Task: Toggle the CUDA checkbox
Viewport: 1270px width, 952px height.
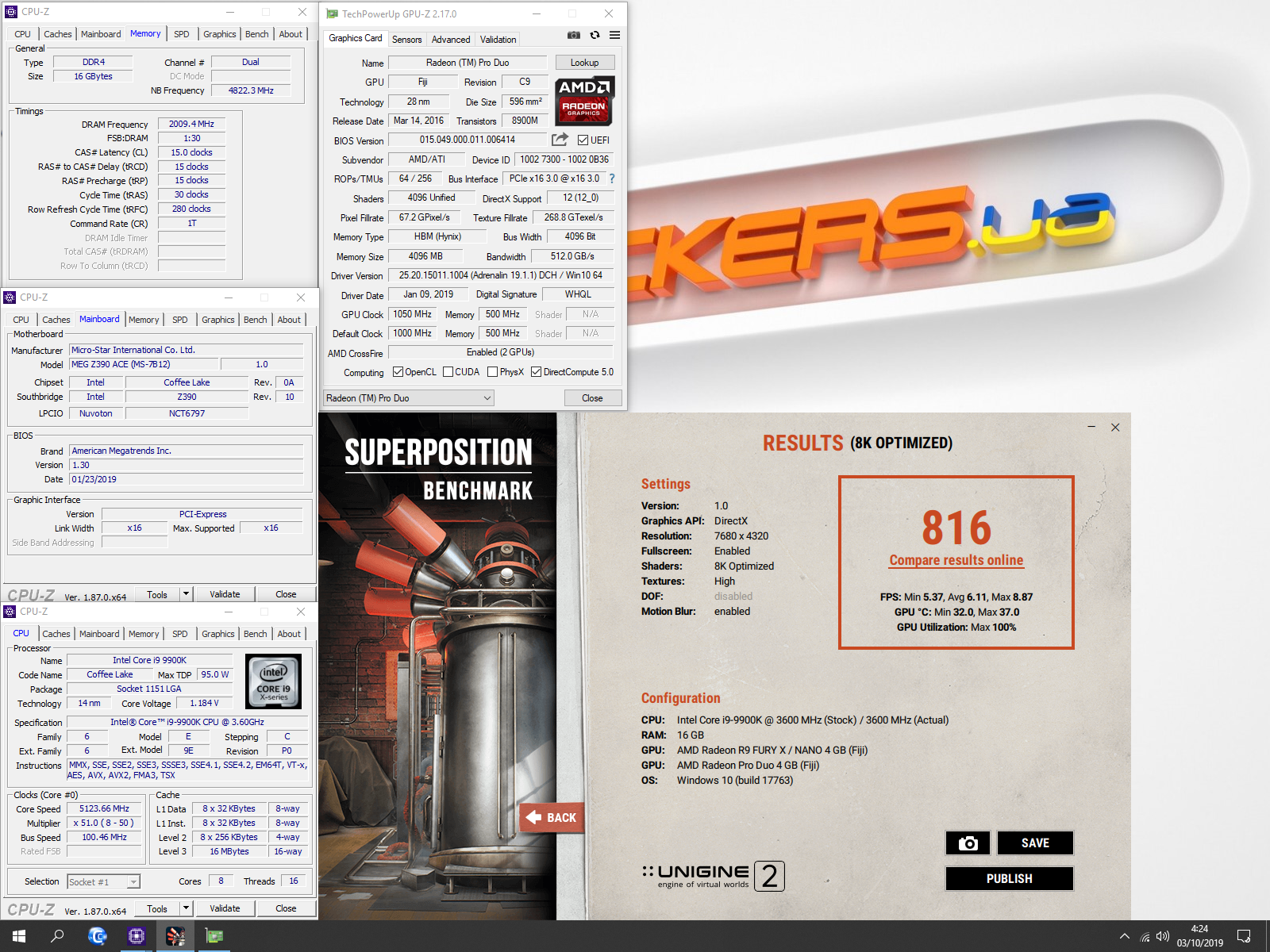Action: pos(448,372)
